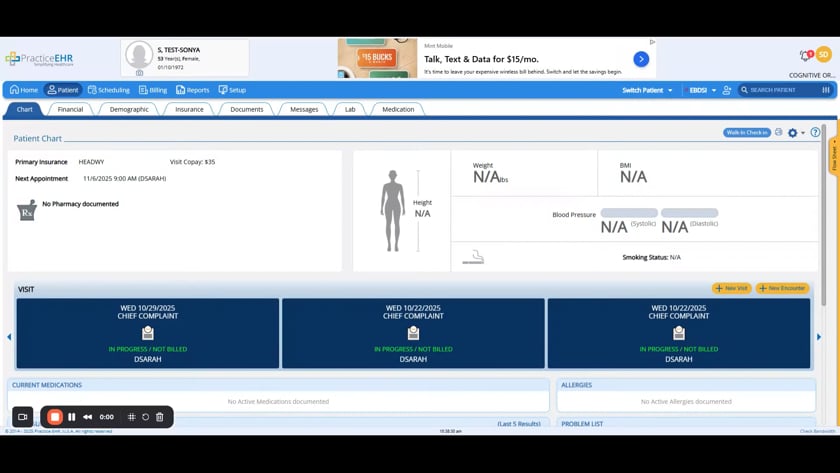Click the PracticeEHR logo
This screenshot has height=473, width=840.
[39, 59]
